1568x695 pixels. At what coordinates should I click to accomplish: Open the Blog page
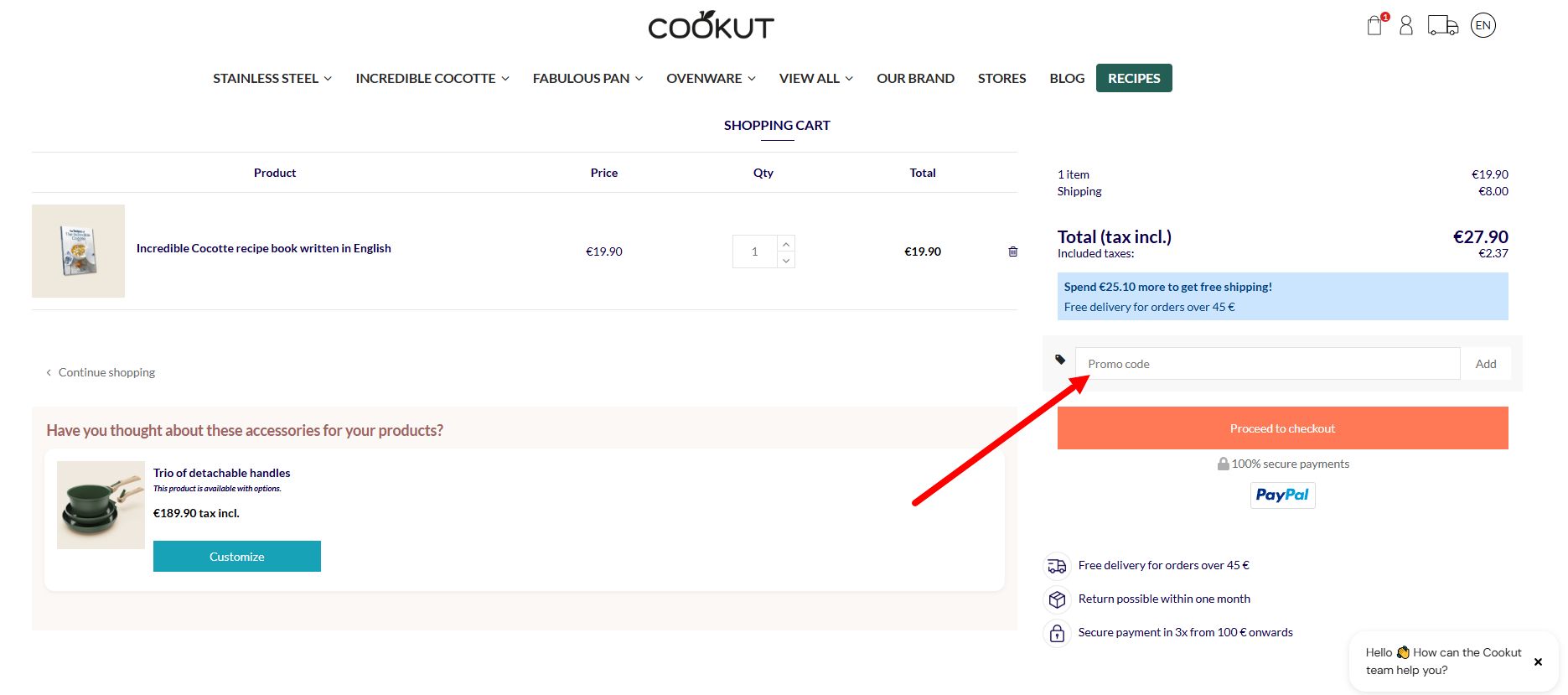tap(1067, 78)
